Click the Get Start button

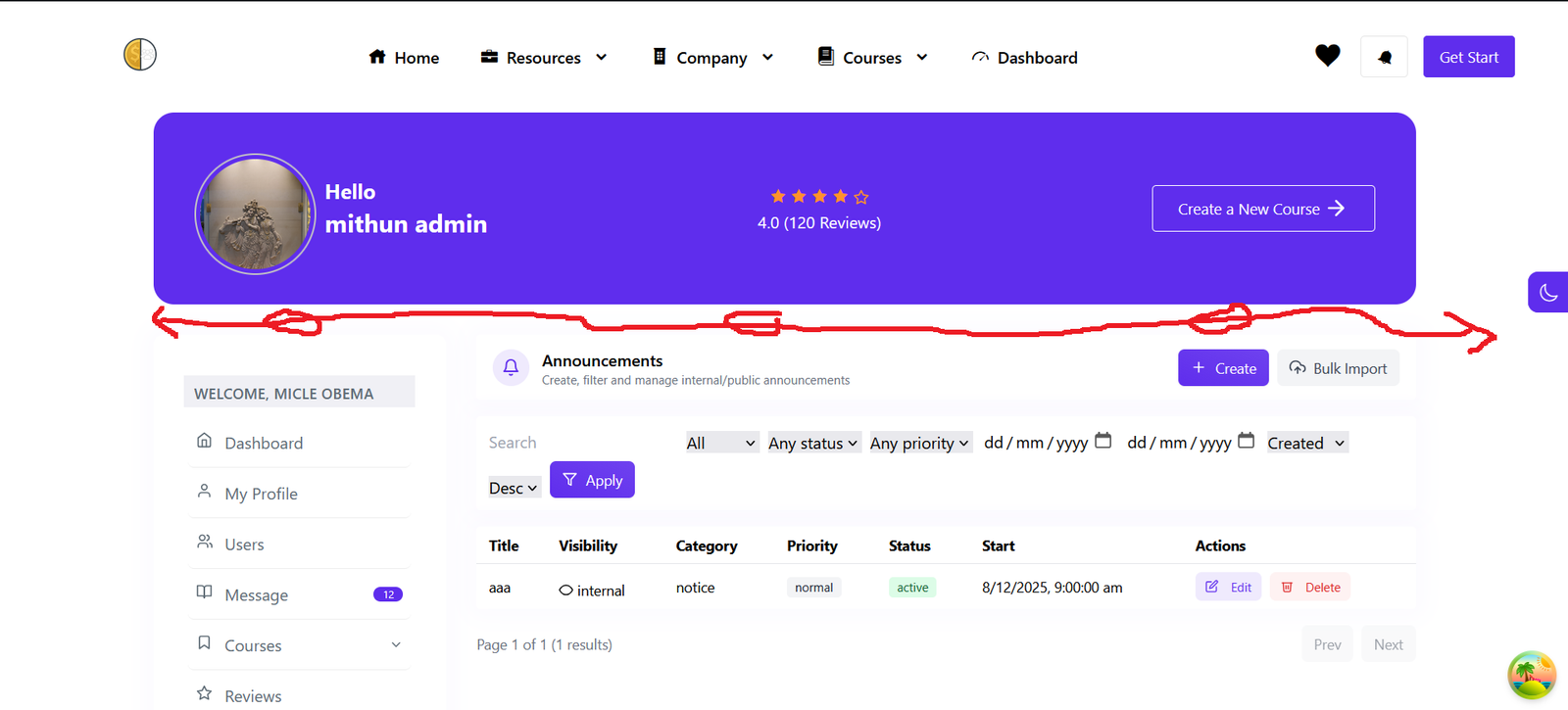coord(1469,57)
